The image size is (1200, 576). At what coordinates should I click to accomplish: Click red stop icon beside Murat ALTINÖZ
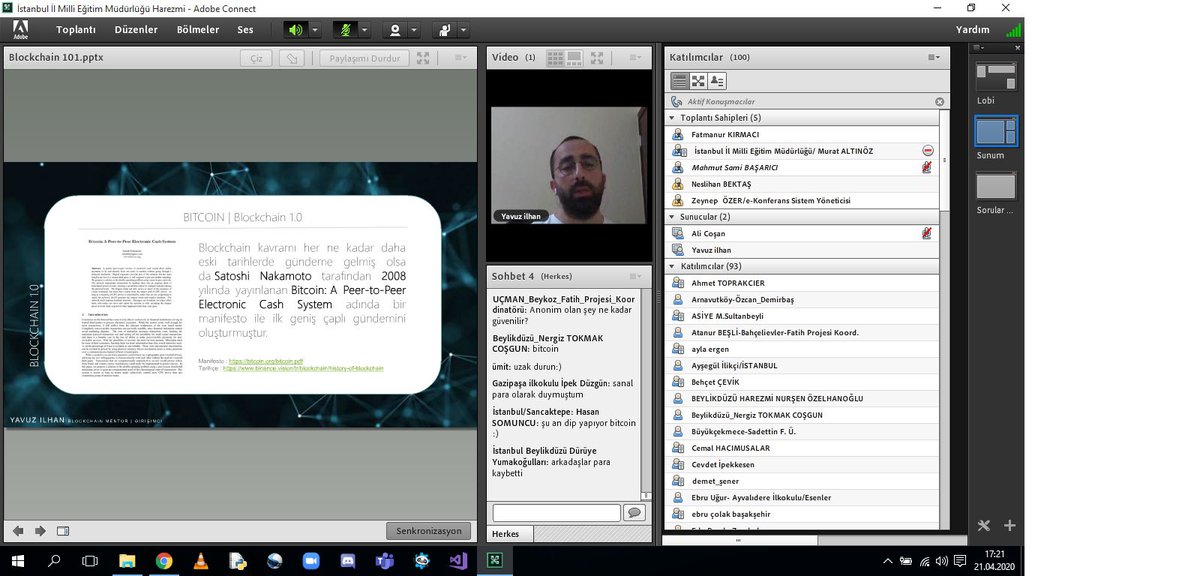point(928,151)
